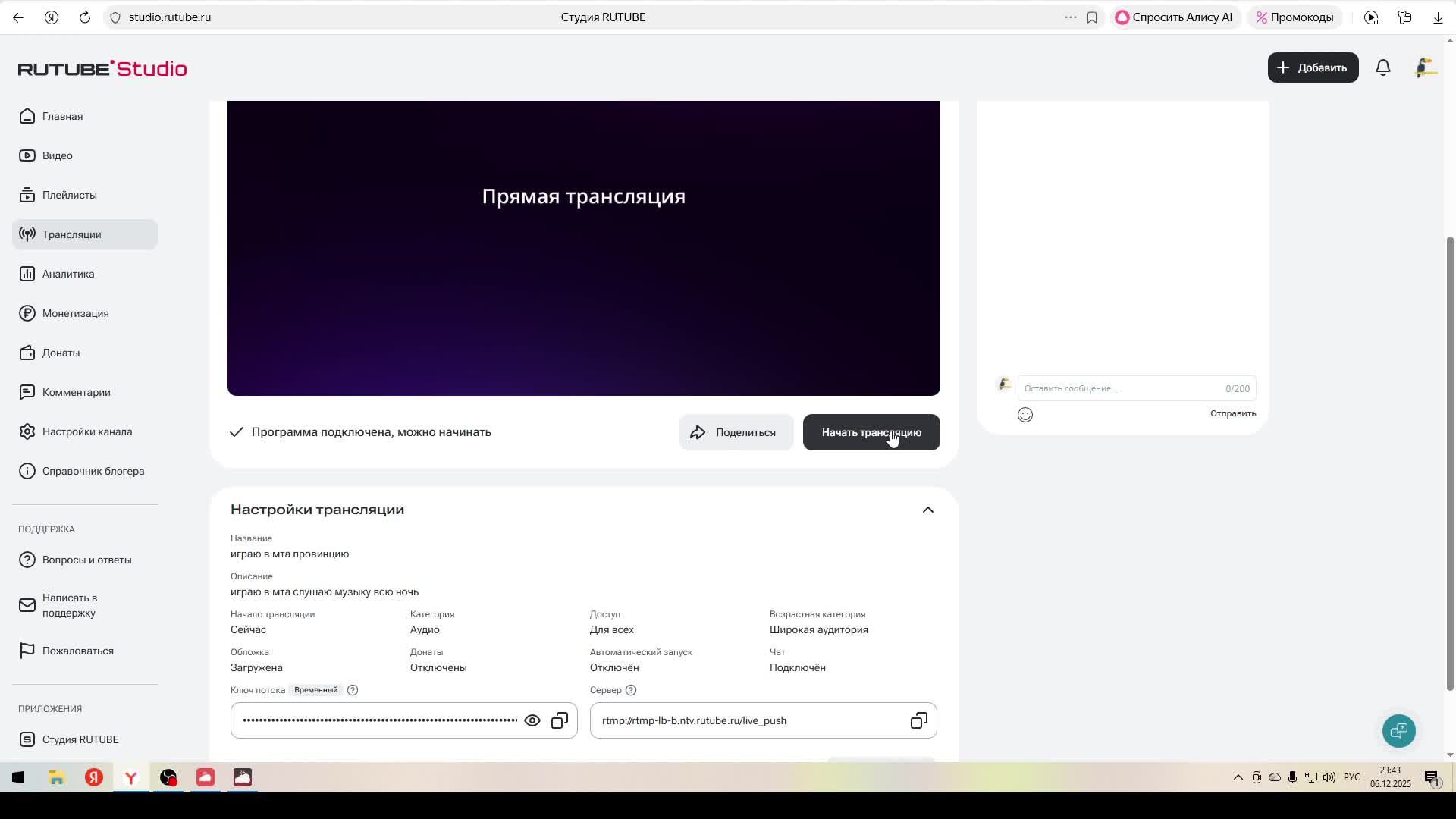Open the stream key help icon

click(x=353, y=690)
